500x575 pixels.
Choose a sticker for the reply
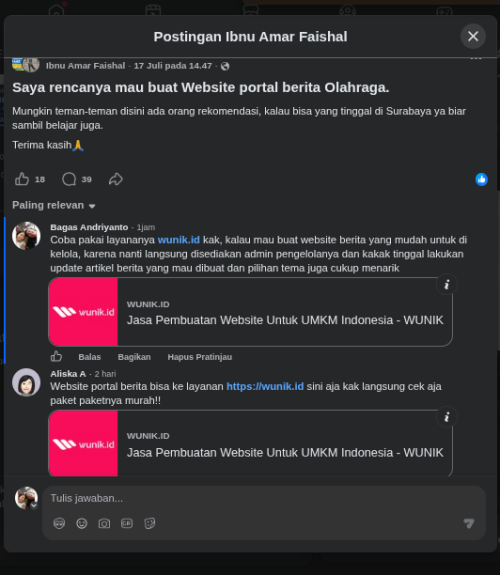coord(150,523)
